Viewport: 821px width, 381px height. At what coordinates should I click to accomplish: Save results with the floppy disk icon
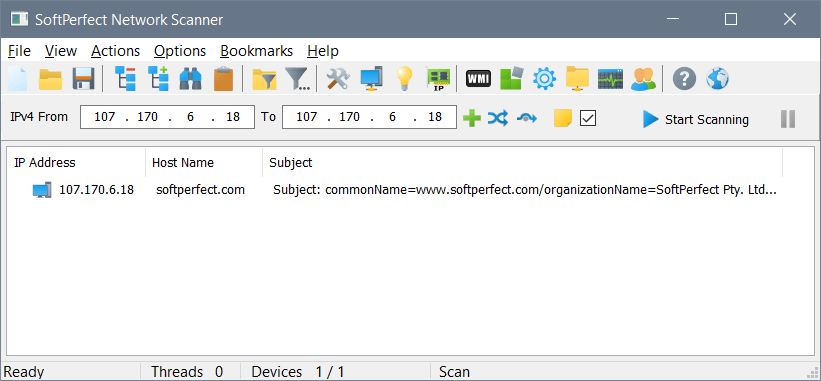tap(83, 79)
